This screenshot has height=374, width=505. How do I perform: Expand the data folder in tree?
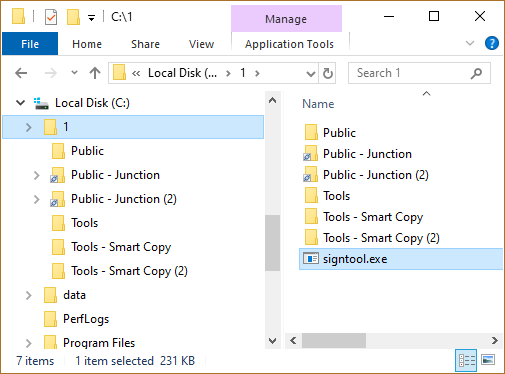tap(29, 295)
